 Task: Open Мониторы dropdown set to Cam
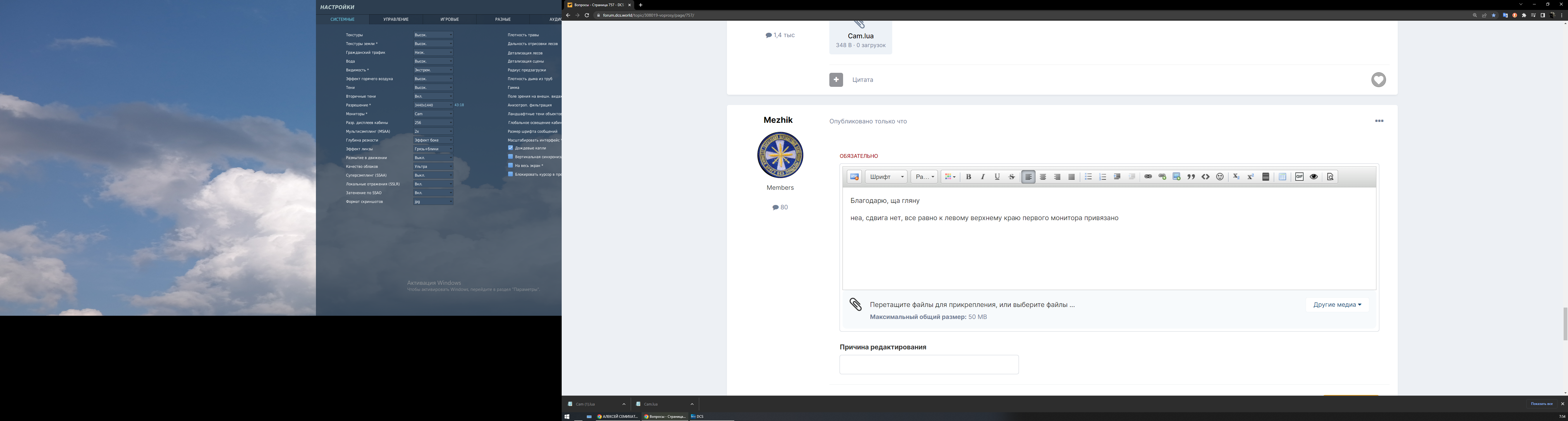point(433,114)
